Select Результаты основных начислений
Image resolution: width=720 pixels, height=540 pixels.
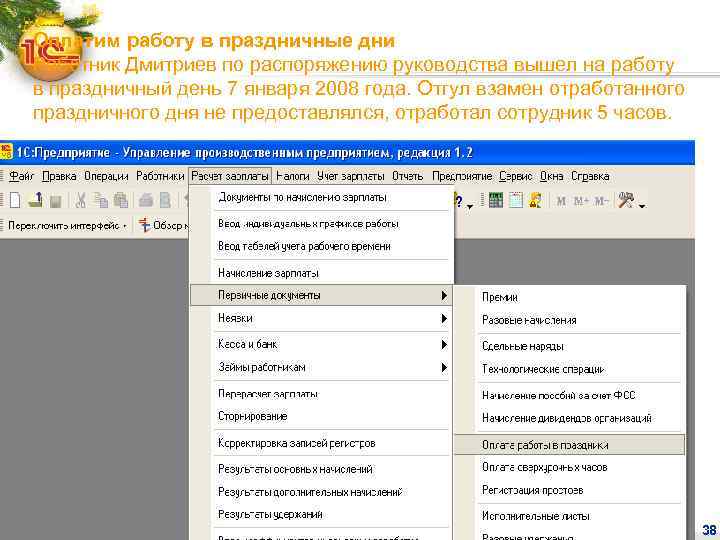(x=320, y=469)
